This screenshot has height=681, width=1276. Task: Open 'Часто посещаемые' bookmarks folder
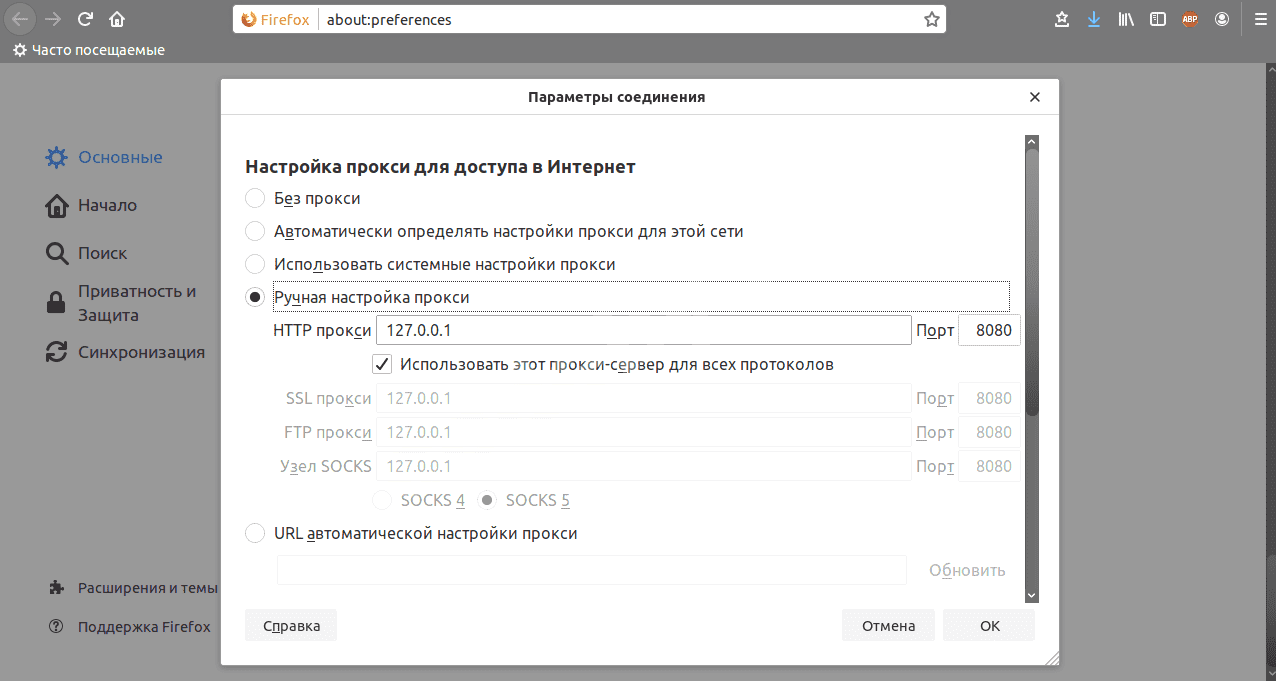click(88, 50)
